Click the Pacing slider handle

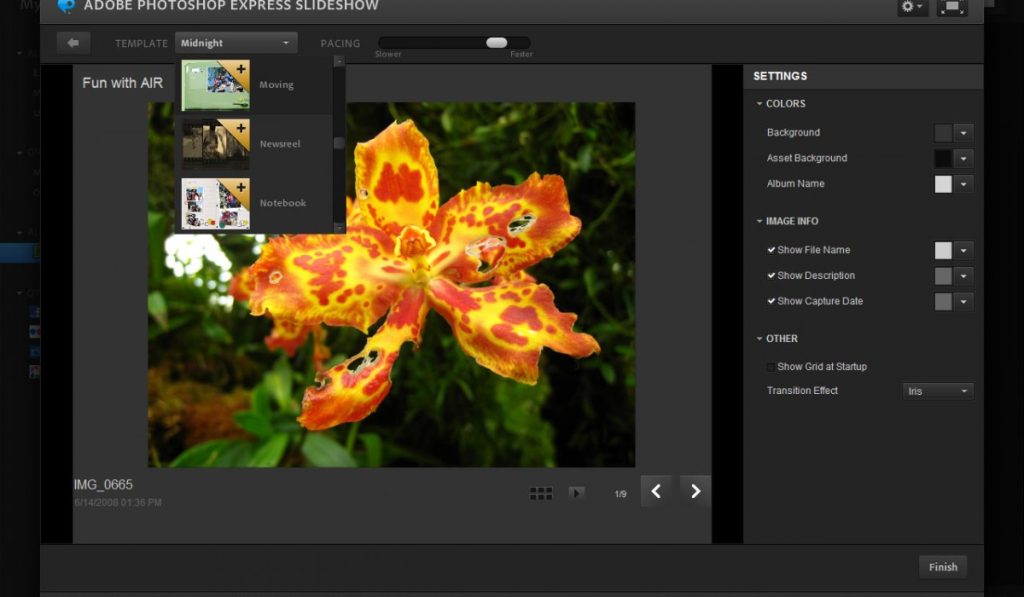point(496,42)
